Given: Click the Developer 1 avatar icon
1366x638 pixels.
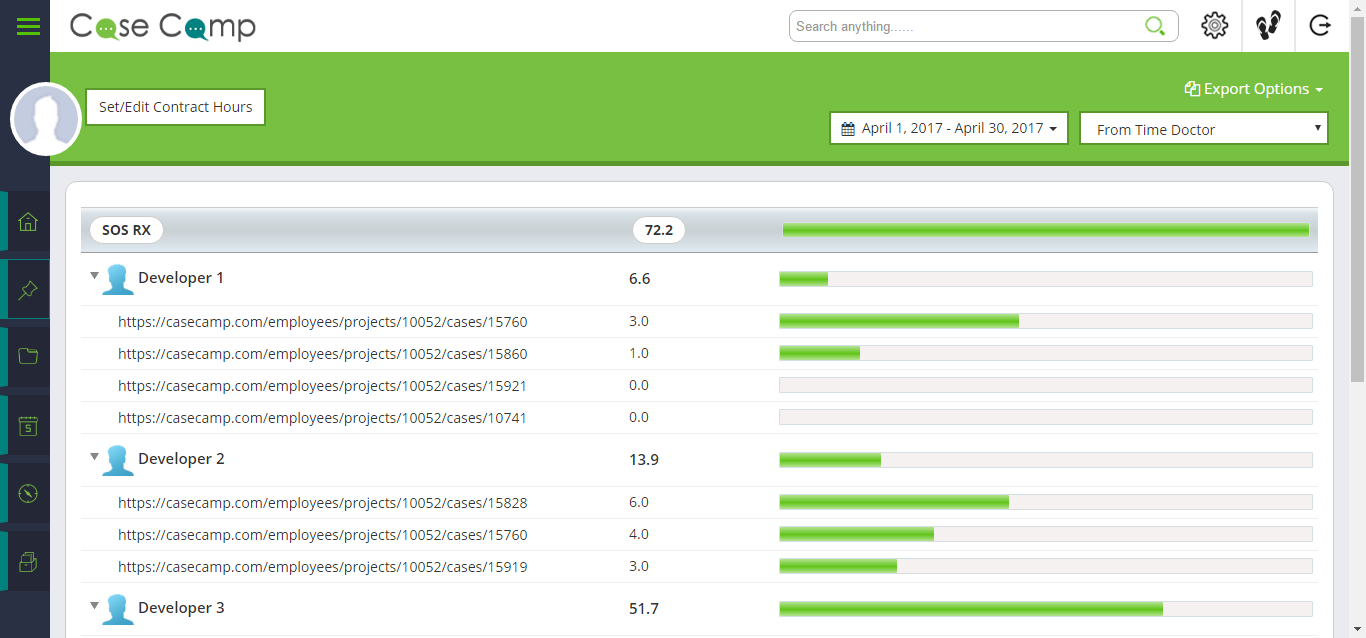Looking at the screenshot, I should click(118, 279).
